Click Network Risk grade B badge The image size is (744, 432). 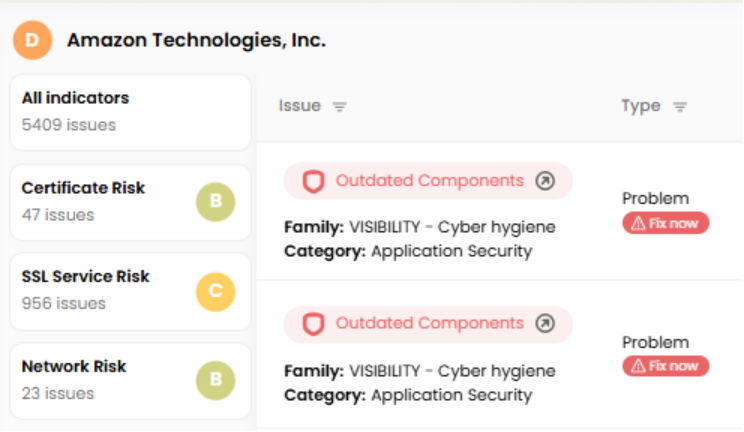[215, 381]
